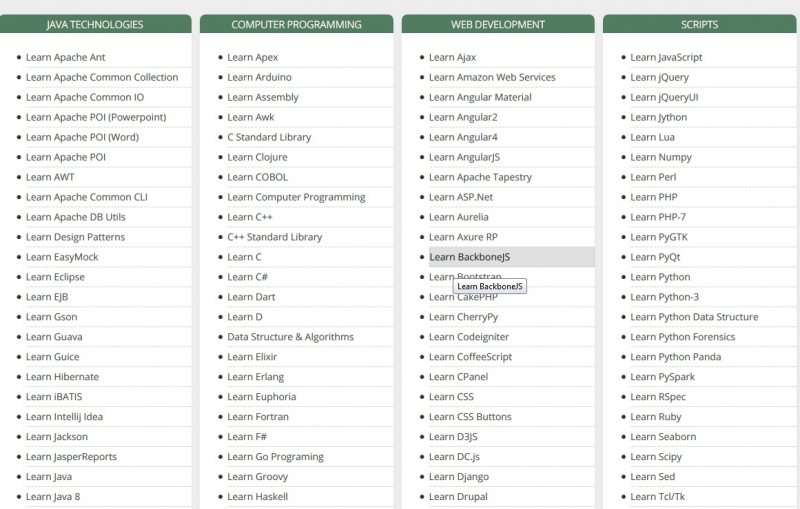The width and height of the screenshot is (800, 509).
Task: Click the Web Development column header
Action: pos(498,24)
